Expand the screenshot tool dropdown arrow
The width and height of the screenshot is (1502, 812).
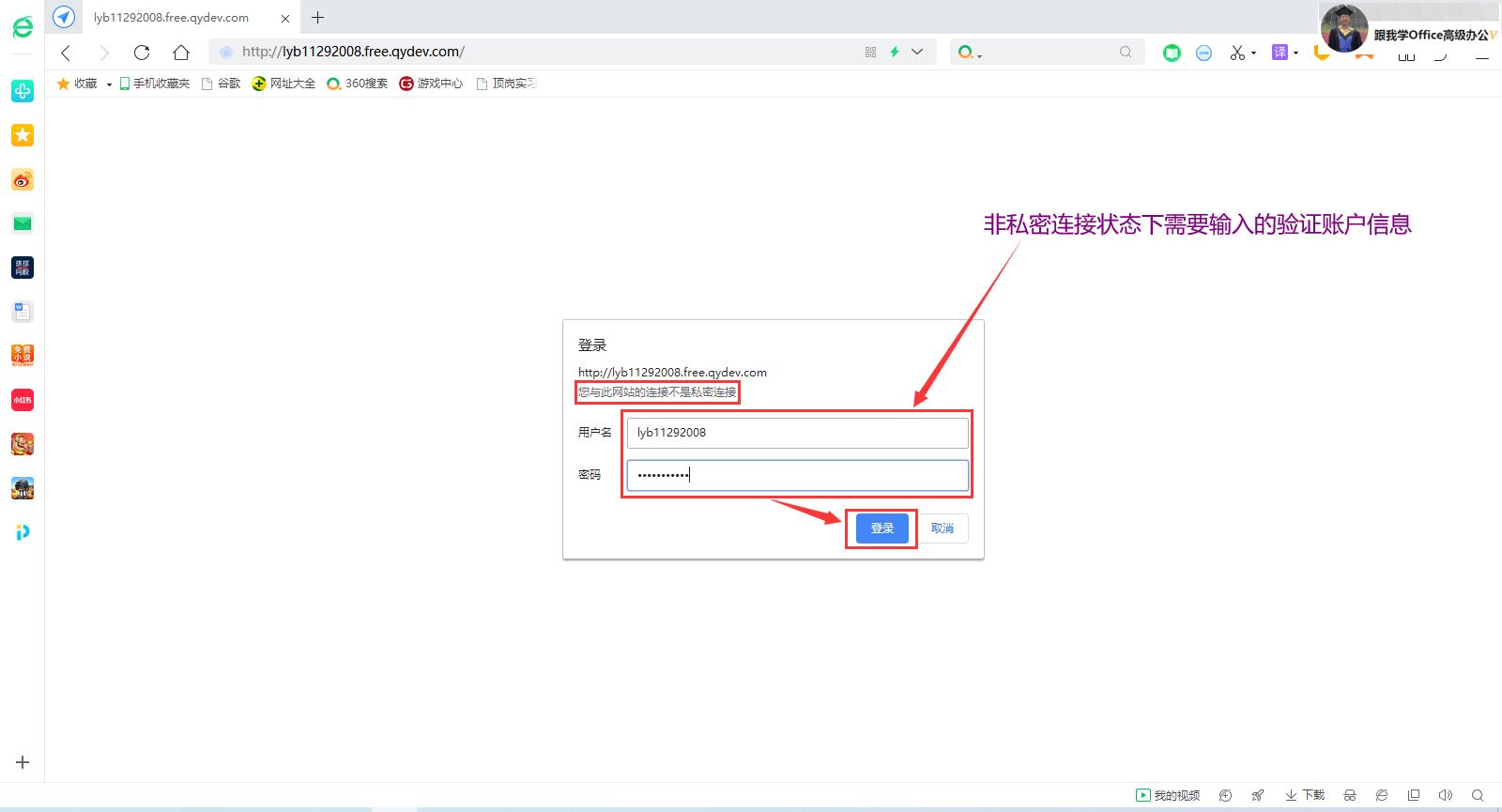[x=1253, y=54]
